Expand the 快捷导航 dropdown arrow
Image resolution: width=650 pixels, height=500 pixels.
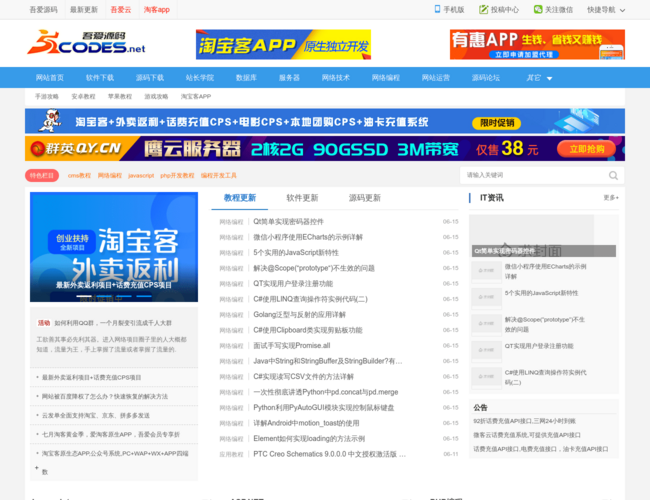(x=622, y=10)
